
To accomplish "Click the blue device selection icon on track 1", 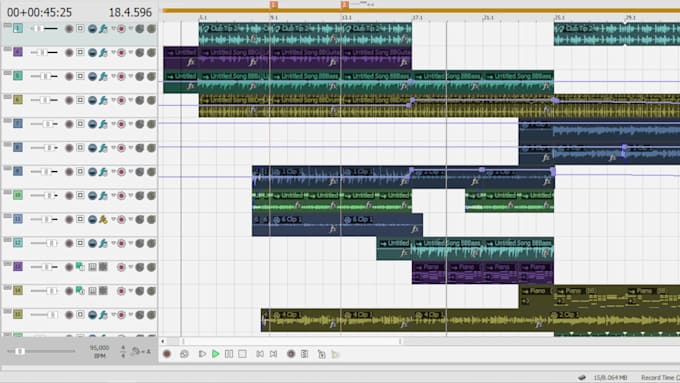I will [x=92, y=29].
